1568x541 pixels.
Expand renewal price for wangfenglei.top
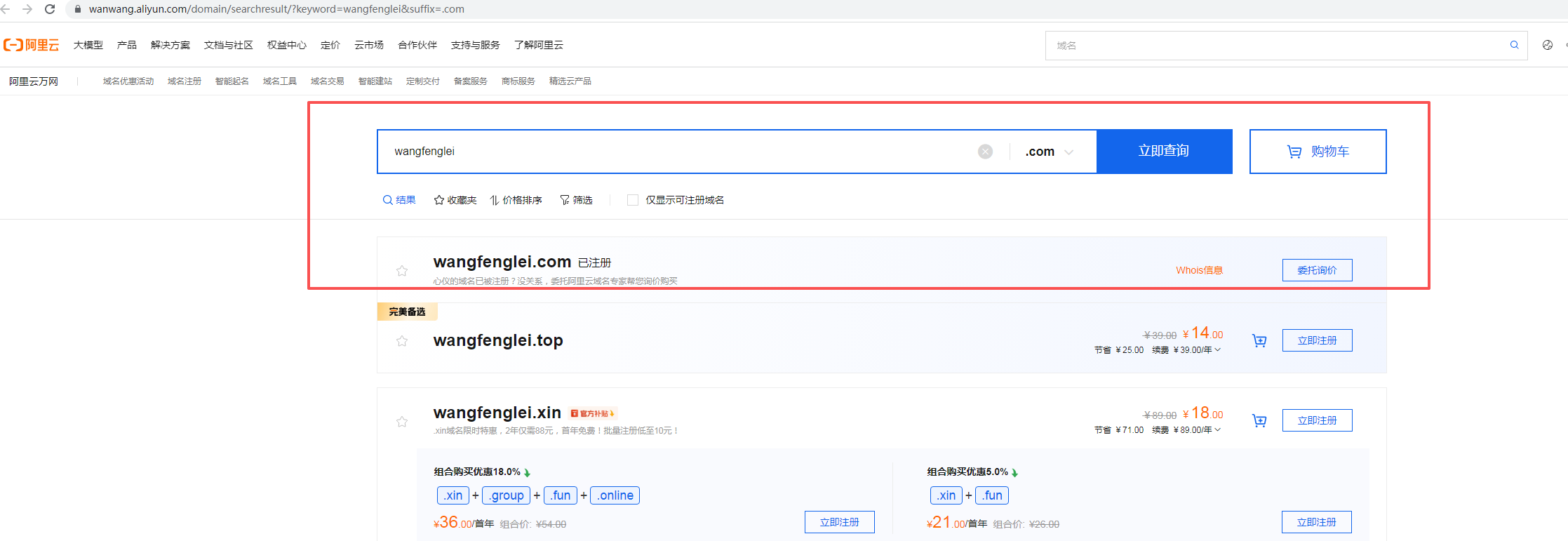click(1218, 350)
